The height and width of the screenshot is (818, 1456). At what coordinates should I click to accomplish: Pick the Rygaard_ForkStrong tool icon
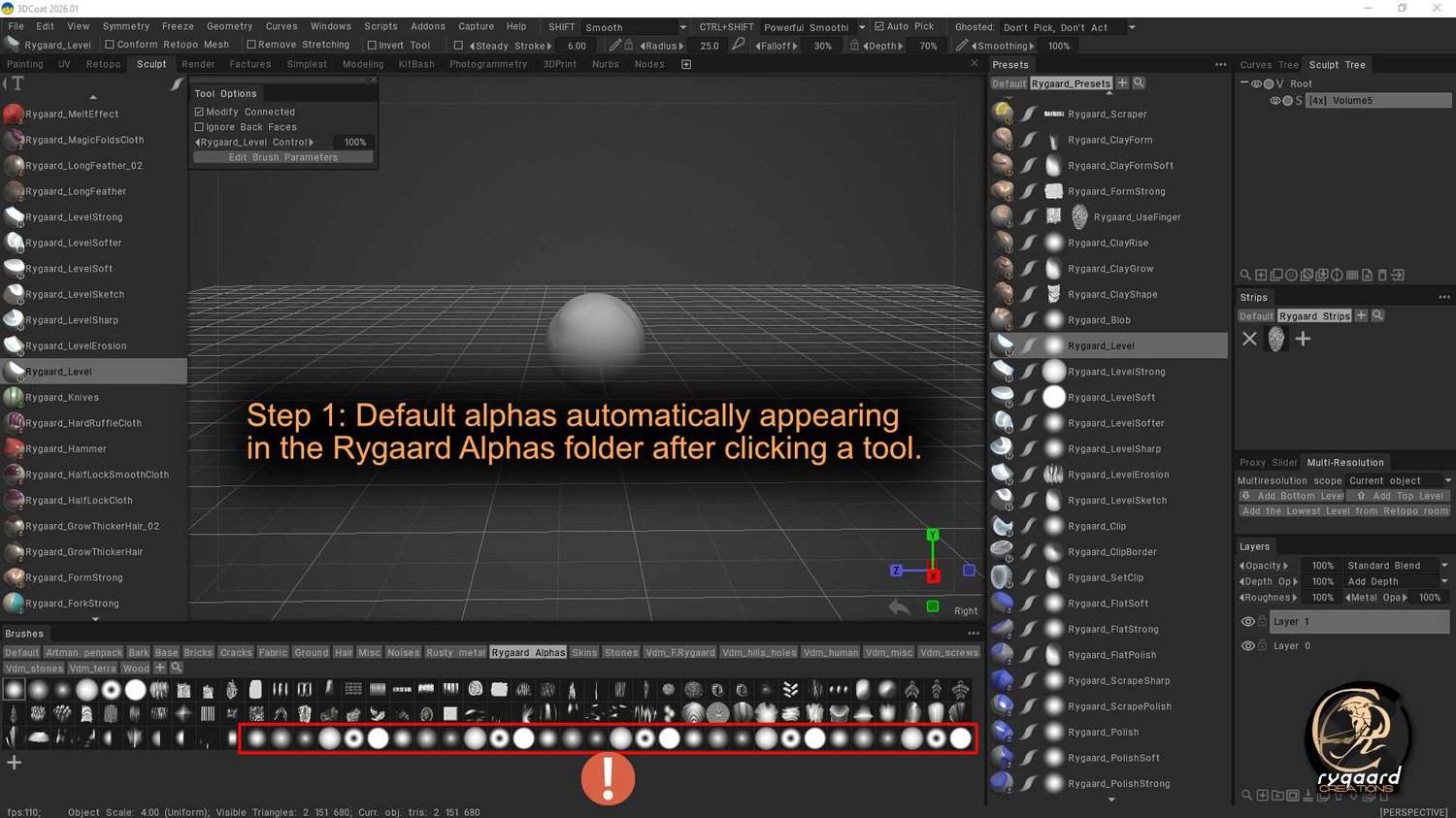[14, 603]
